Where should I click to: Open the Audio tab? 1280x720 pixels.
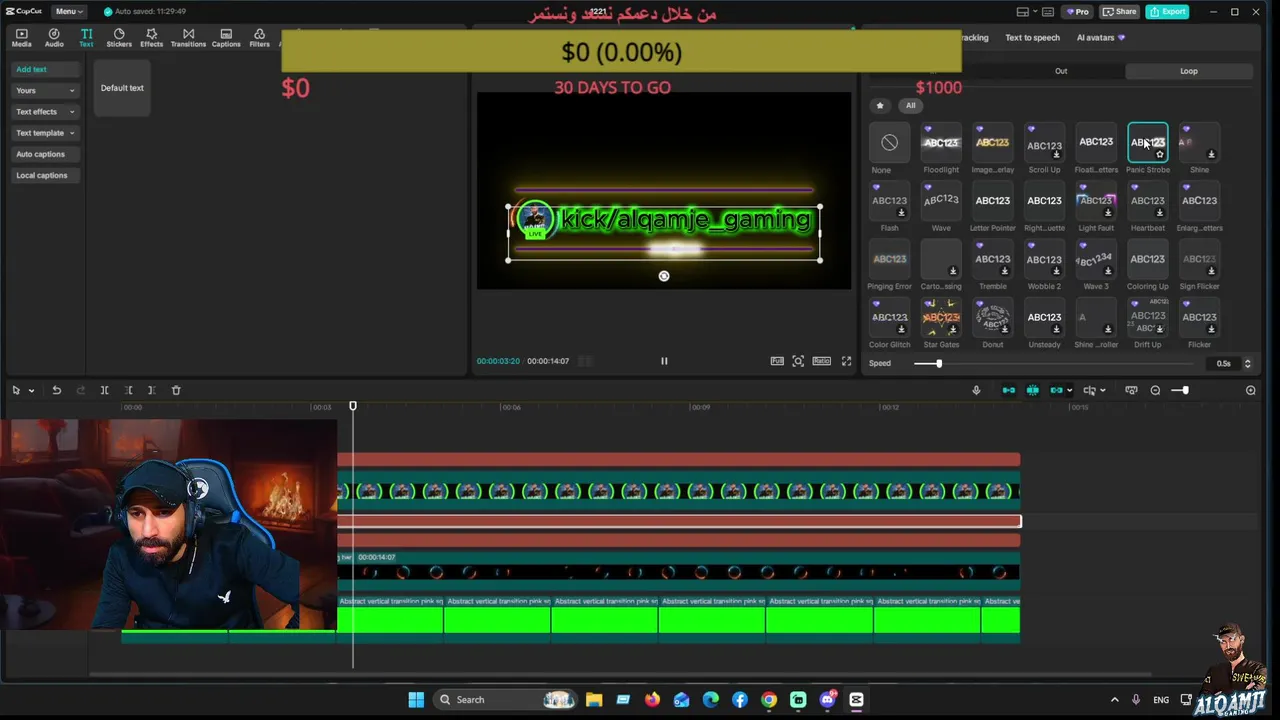[54, 38]
